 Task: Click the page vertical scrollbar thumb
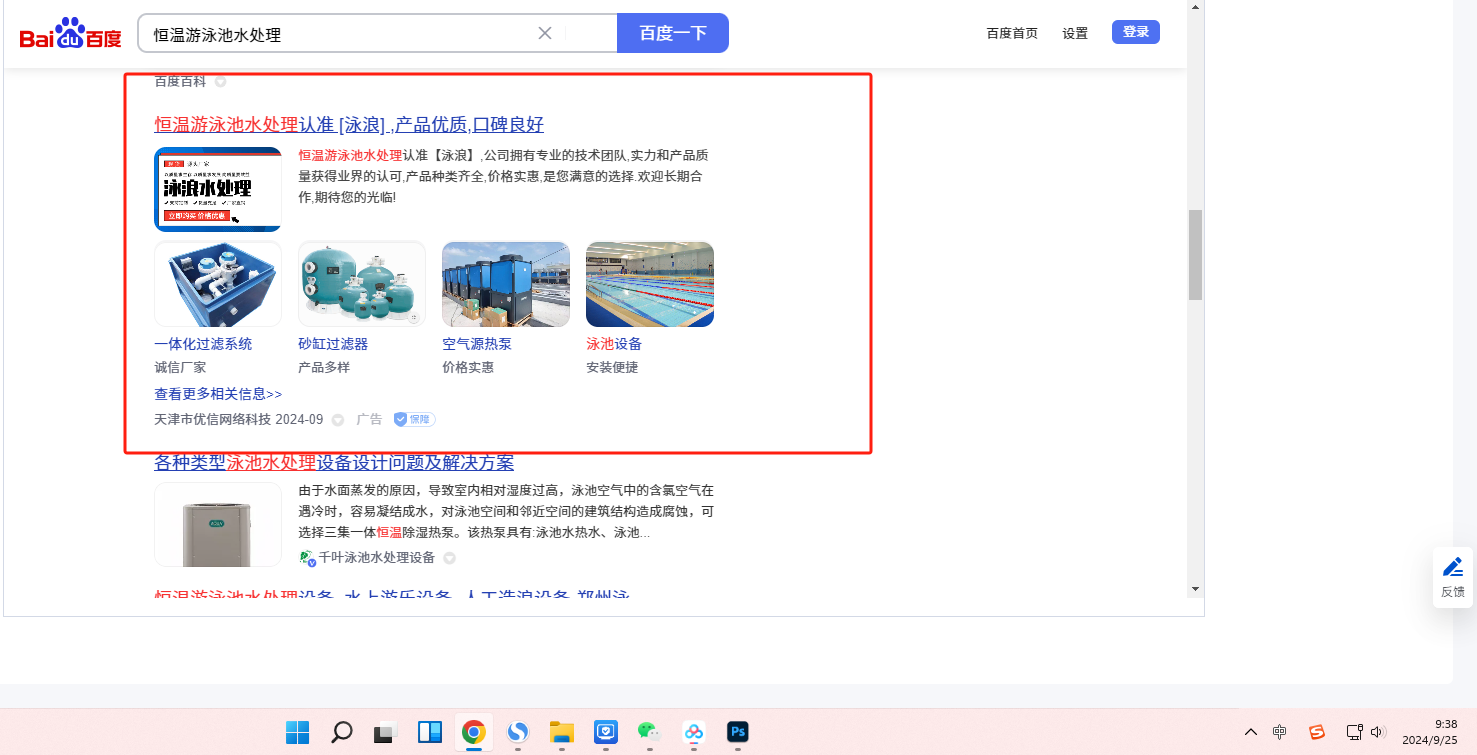click(1195, 255)
